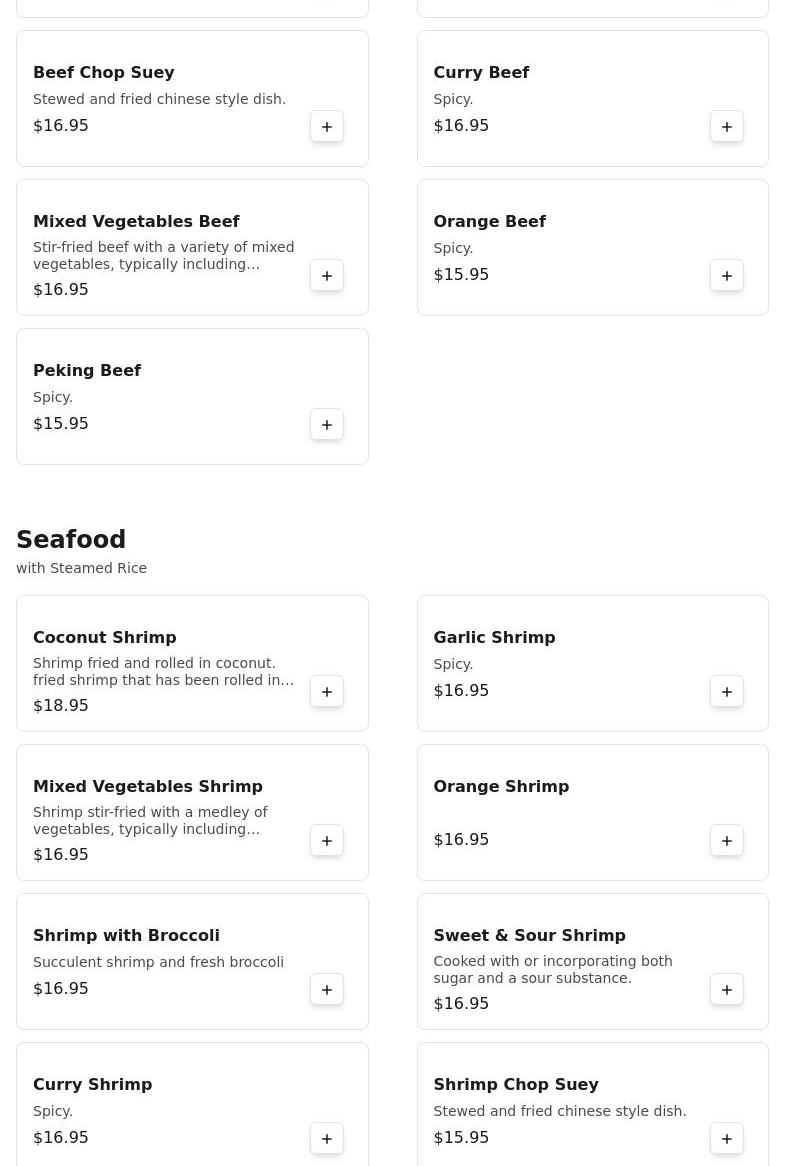Viewport: 785px width, 1166px height.
Task: Open the Coconut Shrimp item title
Action: coord(104,637)
